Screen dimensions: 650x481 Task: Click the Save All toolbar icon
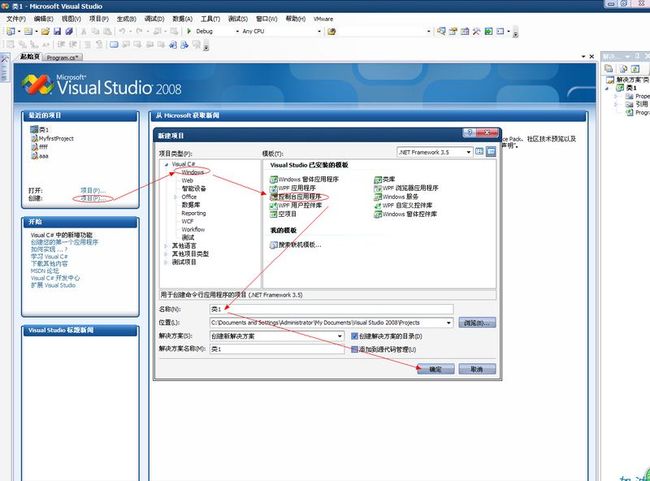click(x=69, y=32)
